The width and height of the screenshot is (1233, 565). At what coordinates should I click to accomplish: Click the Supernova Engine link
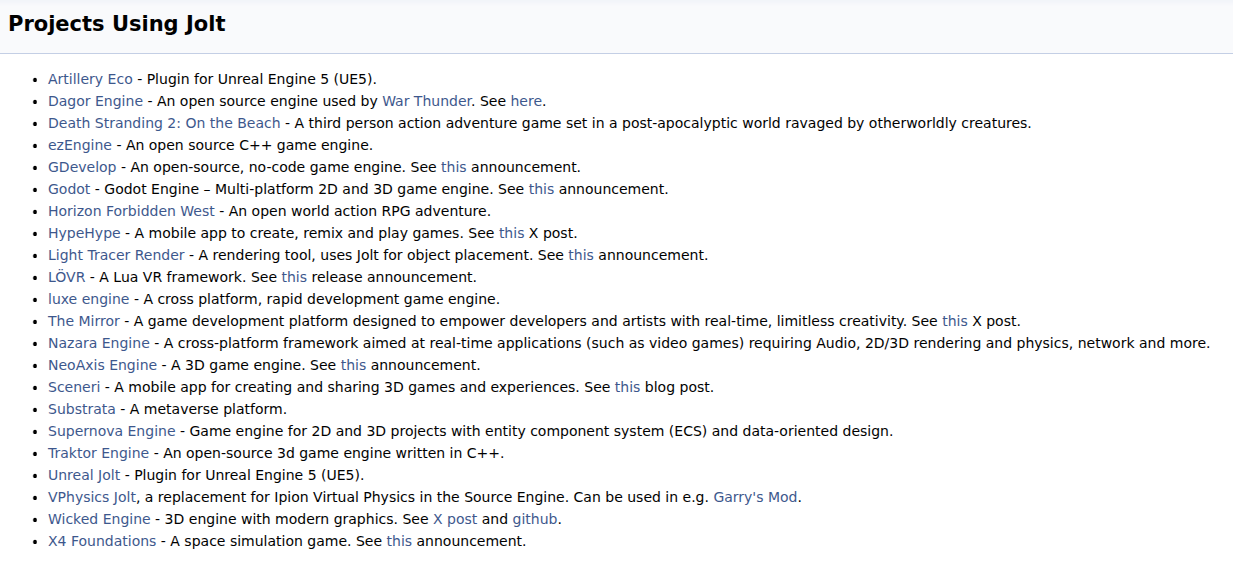[111, 431]
